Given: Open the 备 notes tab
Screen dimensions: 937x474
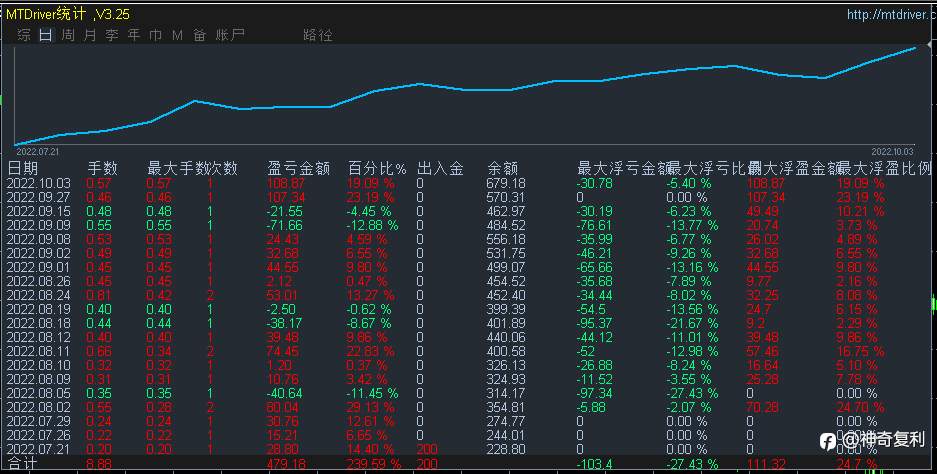Looking at the screenshot, I should point(200,35).
